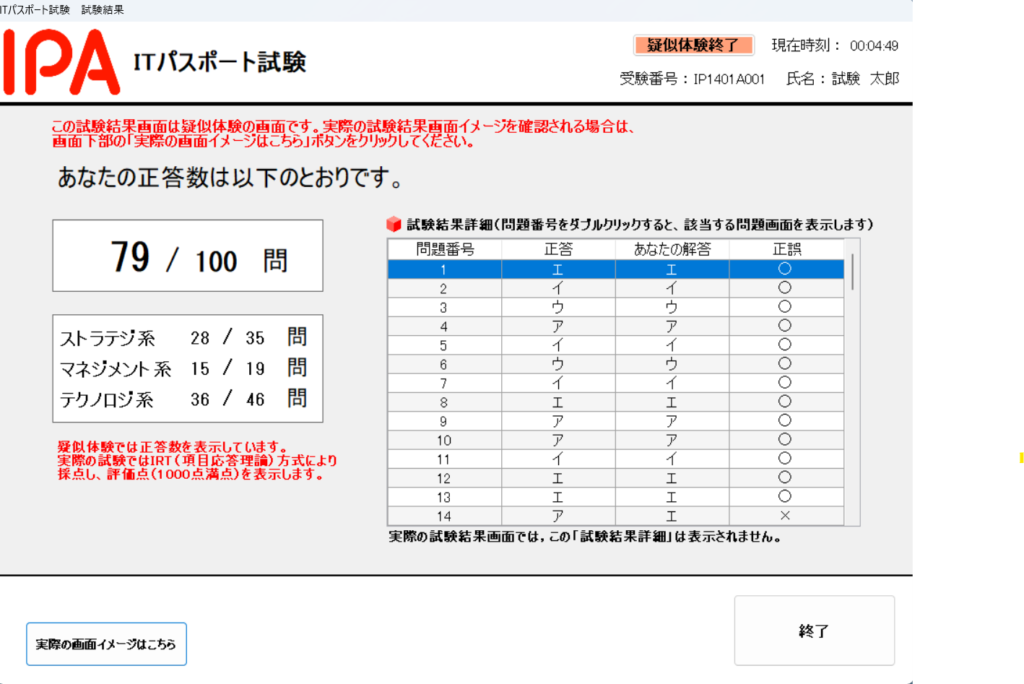Click the 正答 column header
The width and height of the screenshot is (1024, 684).
pyautogui.click(x=558, y=249)
